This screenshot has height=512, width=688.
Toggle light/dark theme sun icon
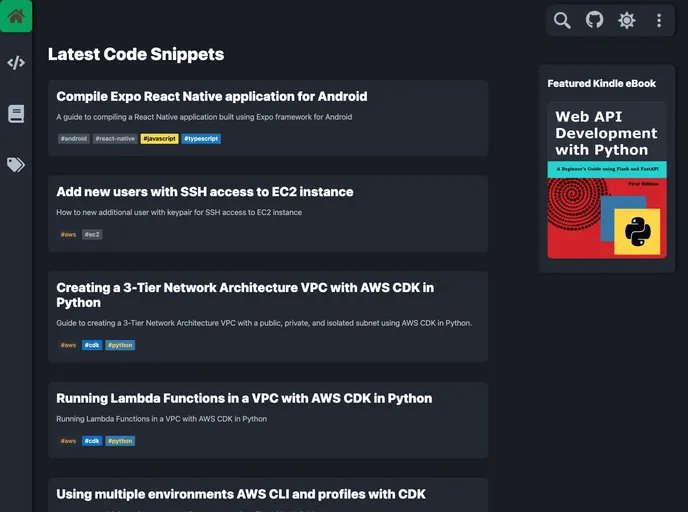(627, 20)
